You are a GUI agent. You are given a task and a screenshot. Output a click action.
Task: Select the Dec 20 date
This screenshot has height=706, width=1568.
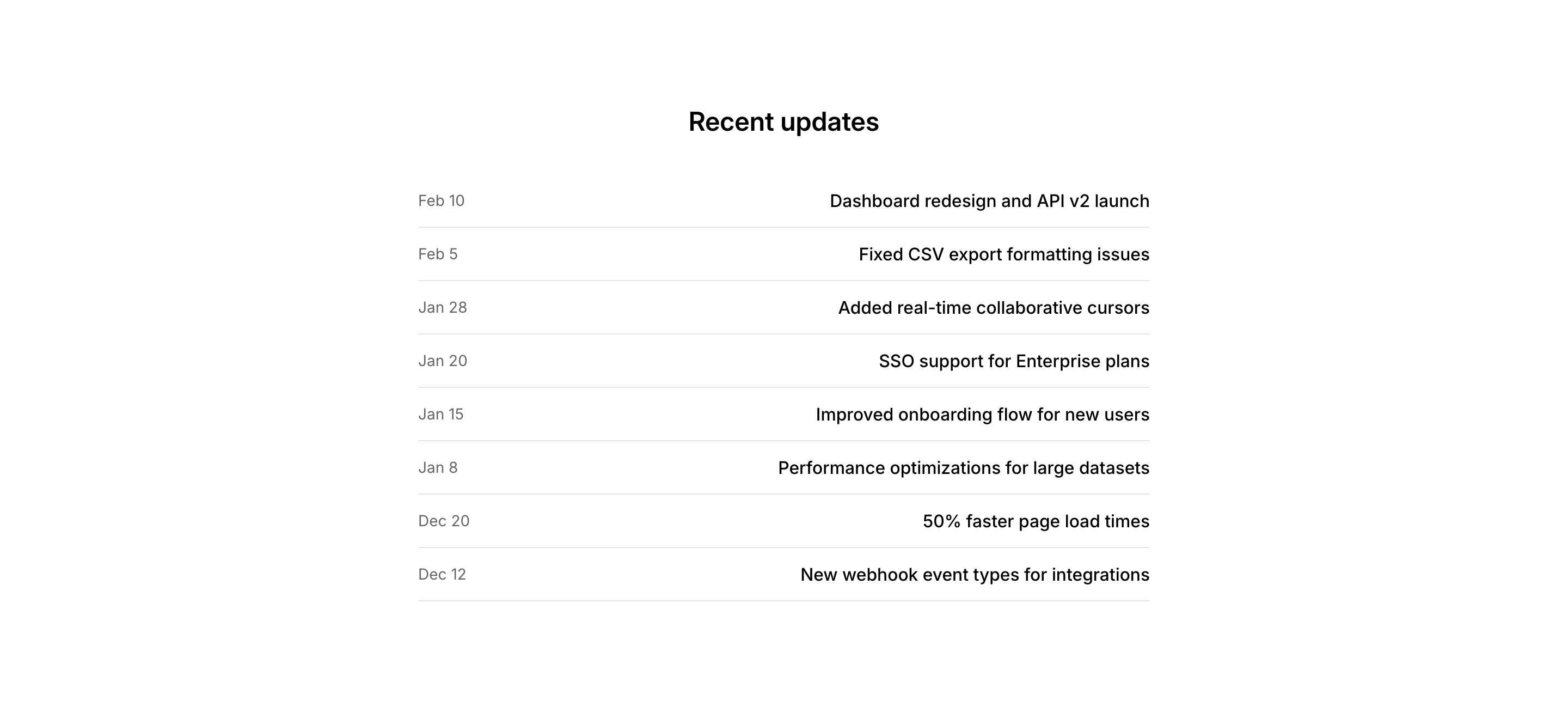[x=444, y=521]
